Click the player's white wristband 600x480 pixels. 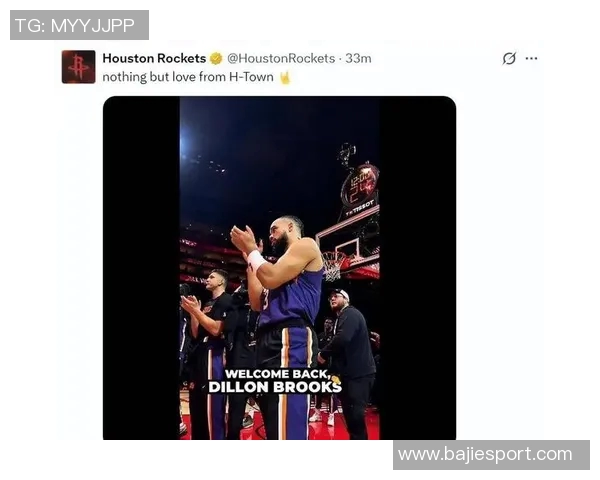click(256, 260)
